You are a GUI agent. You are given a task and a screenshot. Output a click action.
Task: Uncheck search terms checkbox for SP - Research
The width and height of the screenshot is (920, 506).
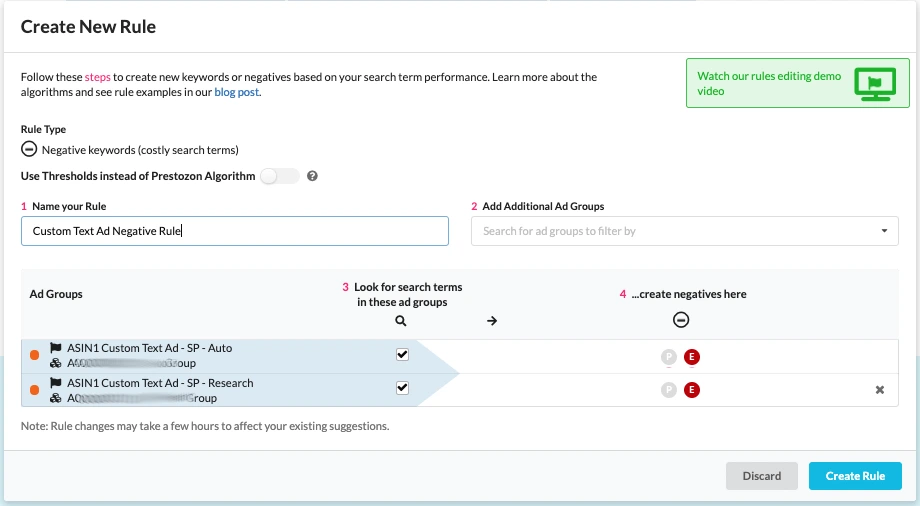[402, 389]
